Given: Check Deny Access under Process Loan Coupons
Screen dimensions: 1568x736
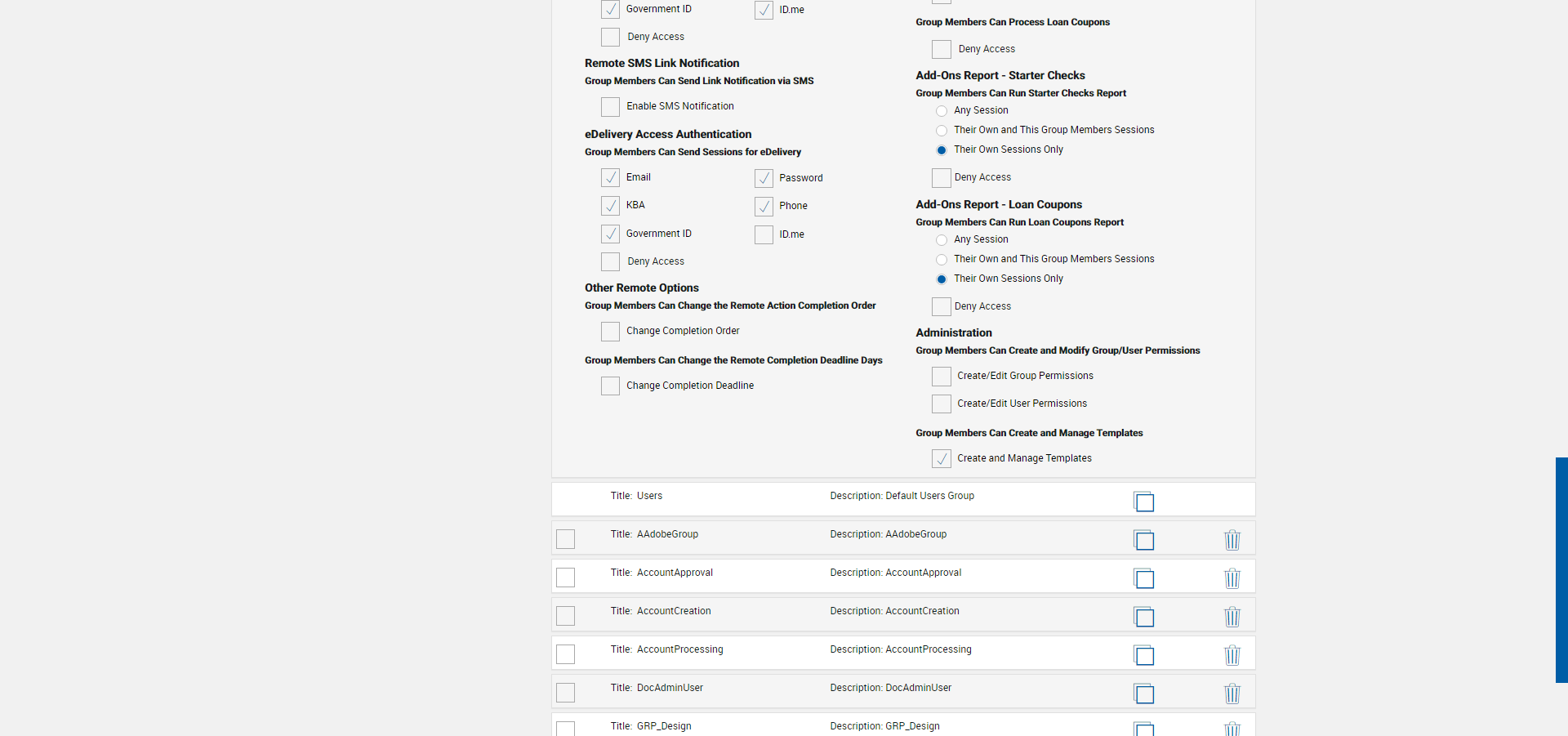Looking at the screenshot, I should tap(942, 49).
